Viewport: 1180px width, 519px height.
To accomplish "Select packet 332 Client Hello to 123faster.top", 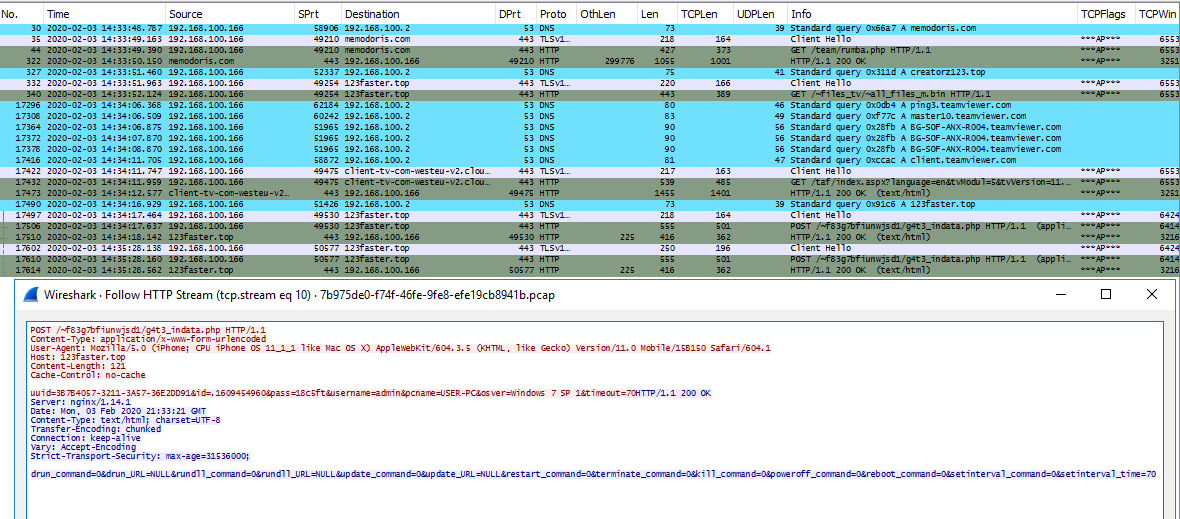I will point(590,83).
